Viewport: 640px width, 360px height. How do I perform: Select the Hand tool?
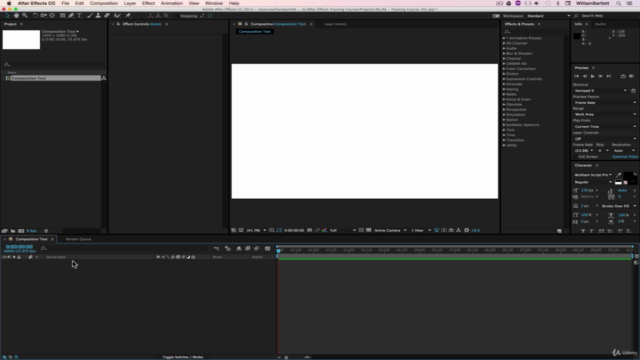coord(16,16)
